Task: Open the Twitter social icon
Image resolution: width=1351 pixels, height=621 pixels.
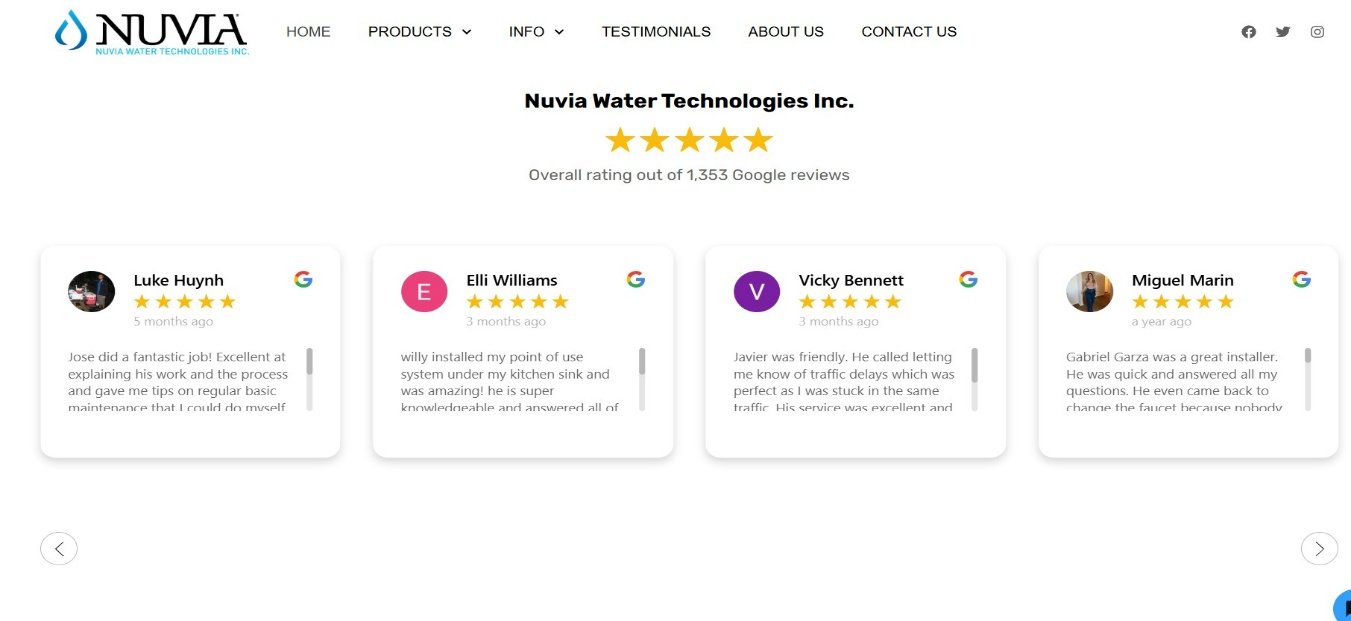Action: click(x=1283, y=32)
